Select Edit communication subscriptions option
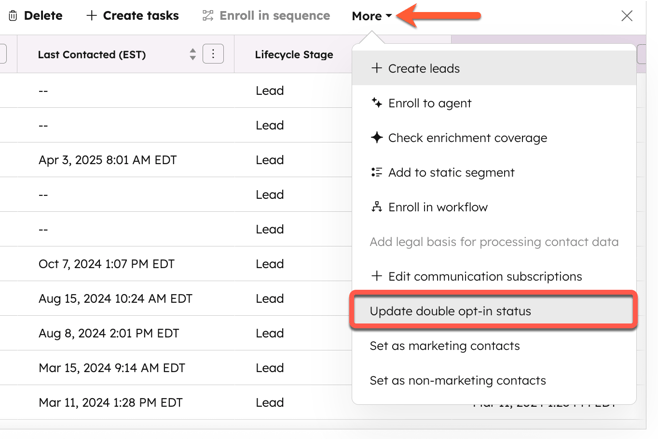This screenshot has width=658, height=439. point(484,276)
